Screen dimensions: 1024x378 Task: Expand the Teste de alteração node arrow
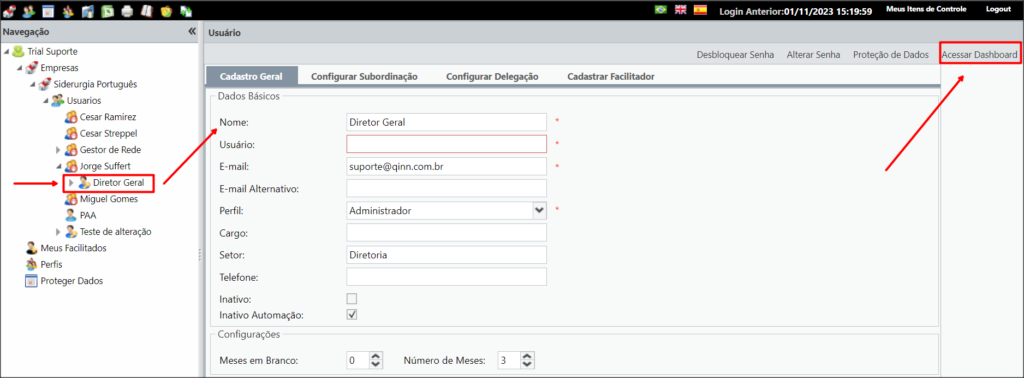coord(58,232)
